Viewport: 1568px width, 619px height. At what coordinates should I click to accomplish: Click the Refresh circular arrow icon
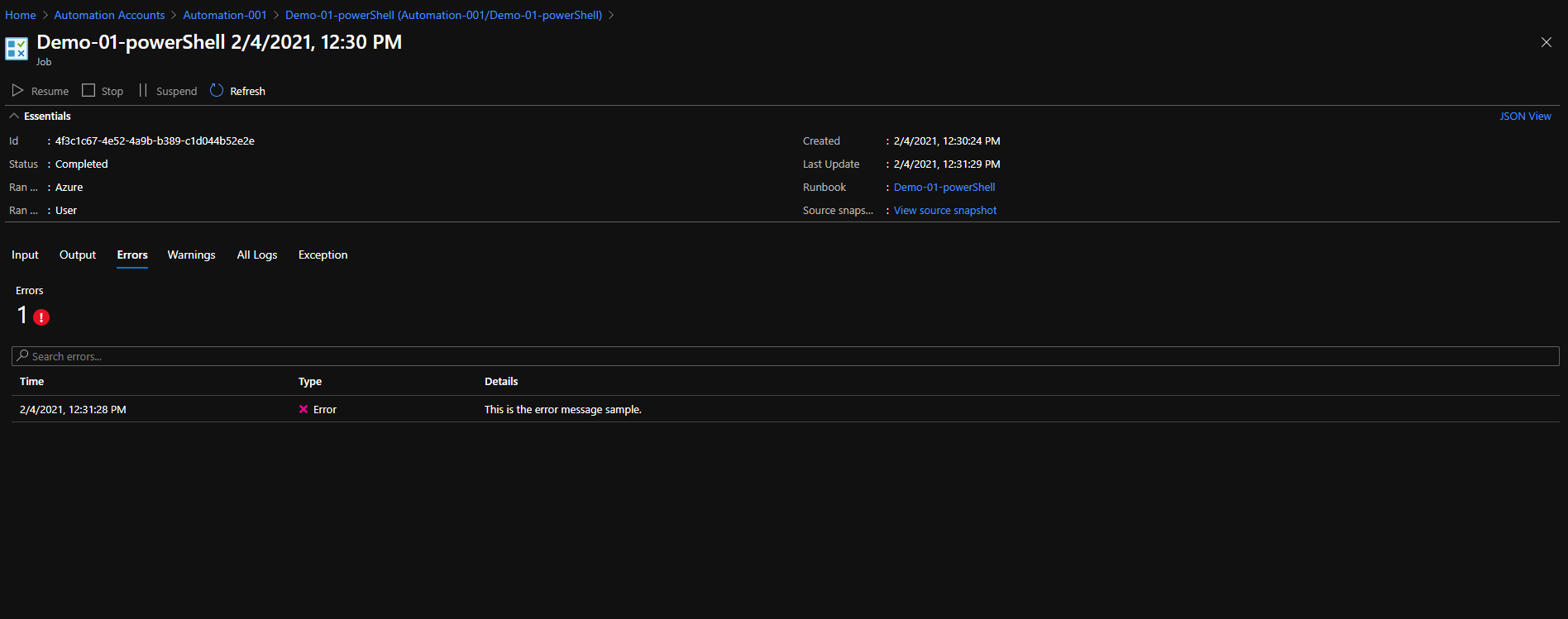coord(217,90)
